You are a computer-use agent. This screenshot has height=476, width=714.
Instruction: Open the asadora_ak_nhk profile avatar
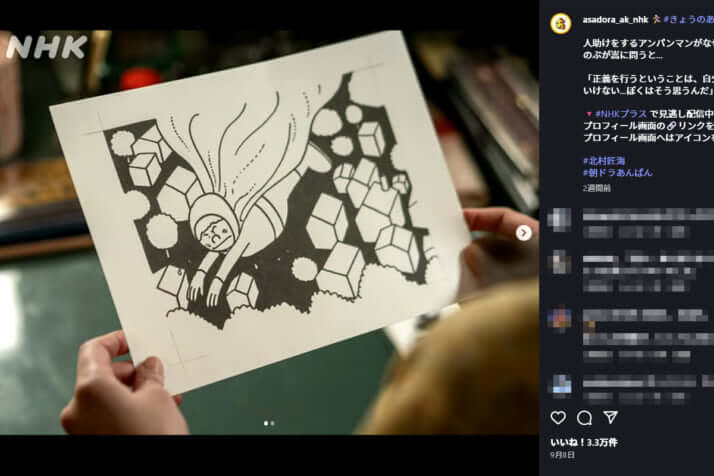562,22
